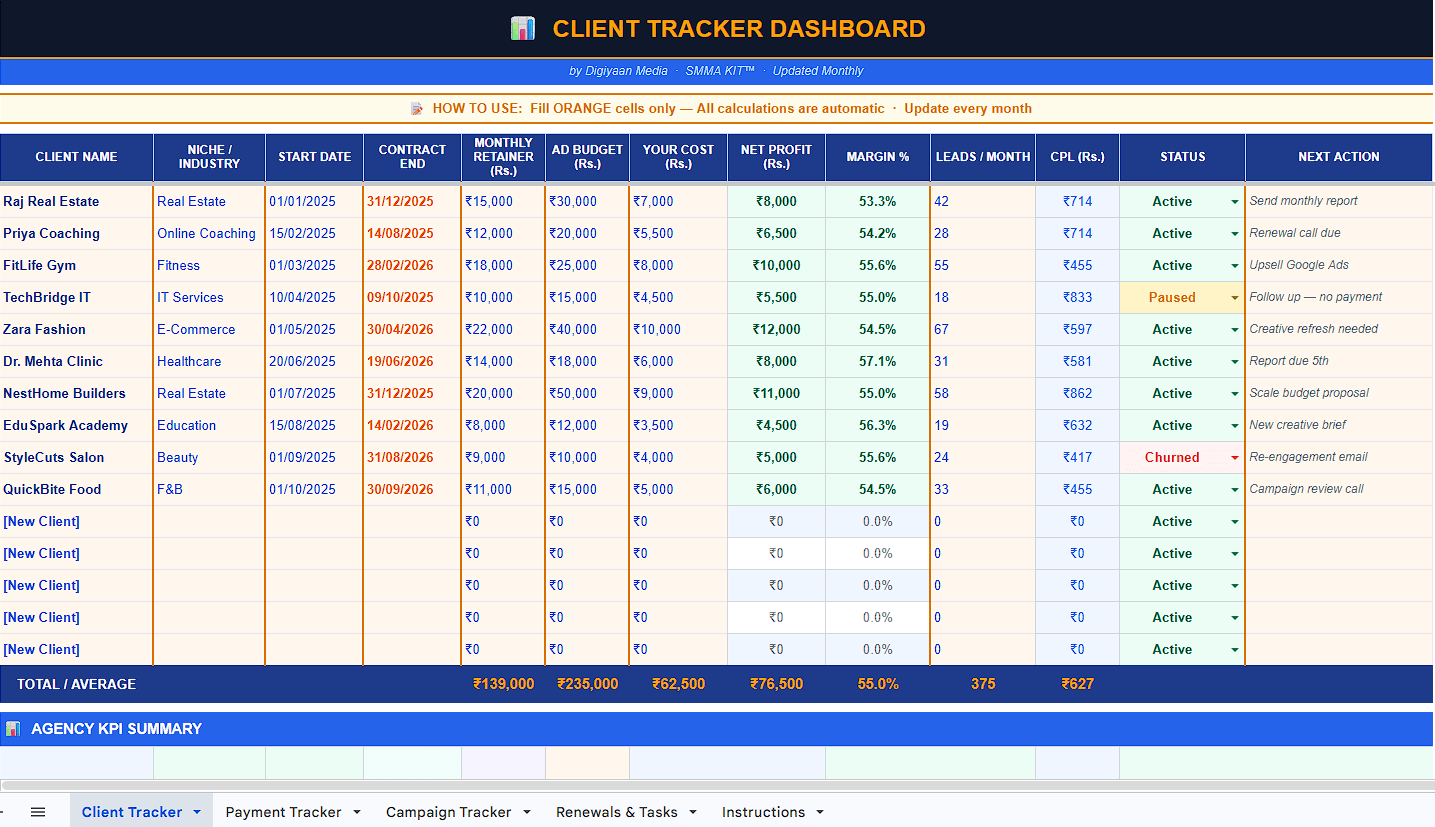Open the Renewals & Tasks tab arrow menu
The image size is (1435, 827).
(693, 812)
